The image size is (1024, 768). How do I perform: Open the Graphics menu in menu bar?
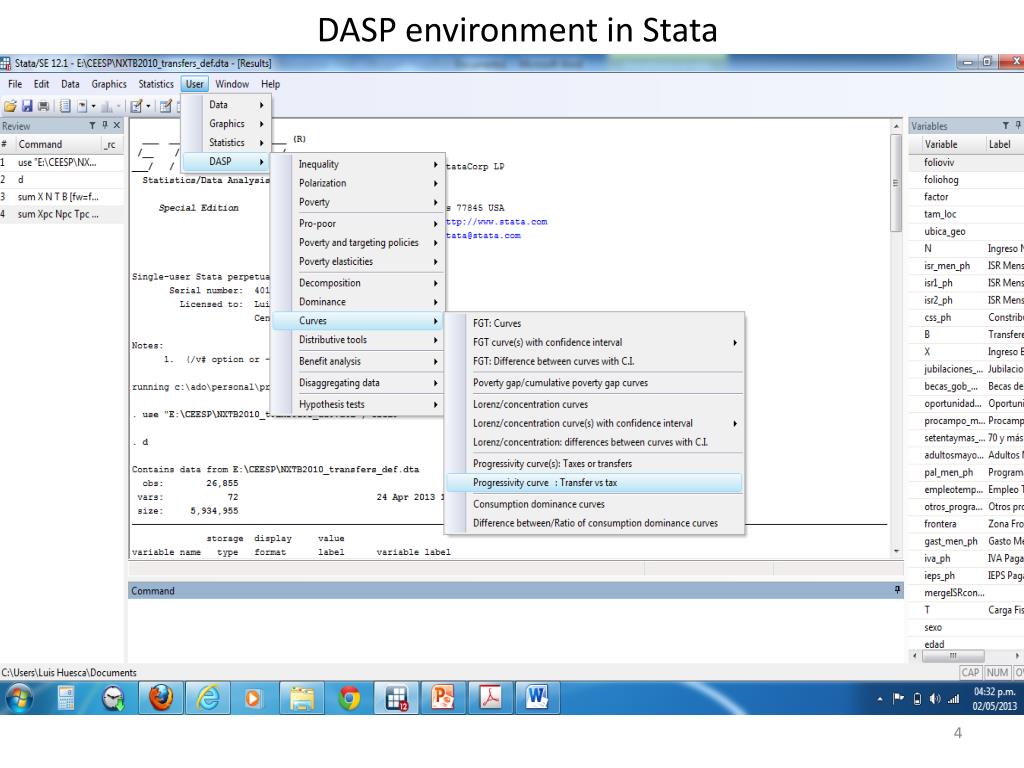click(x=109, y=84)
